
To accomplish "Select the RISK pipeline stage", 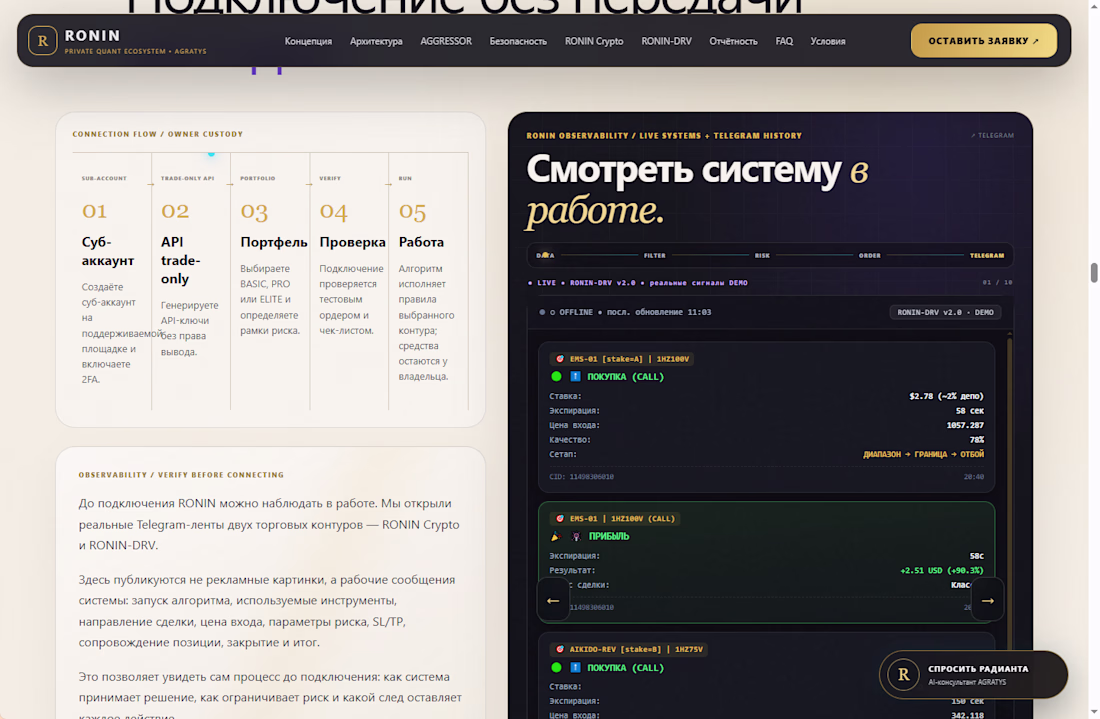I will (x=762, y=255).
